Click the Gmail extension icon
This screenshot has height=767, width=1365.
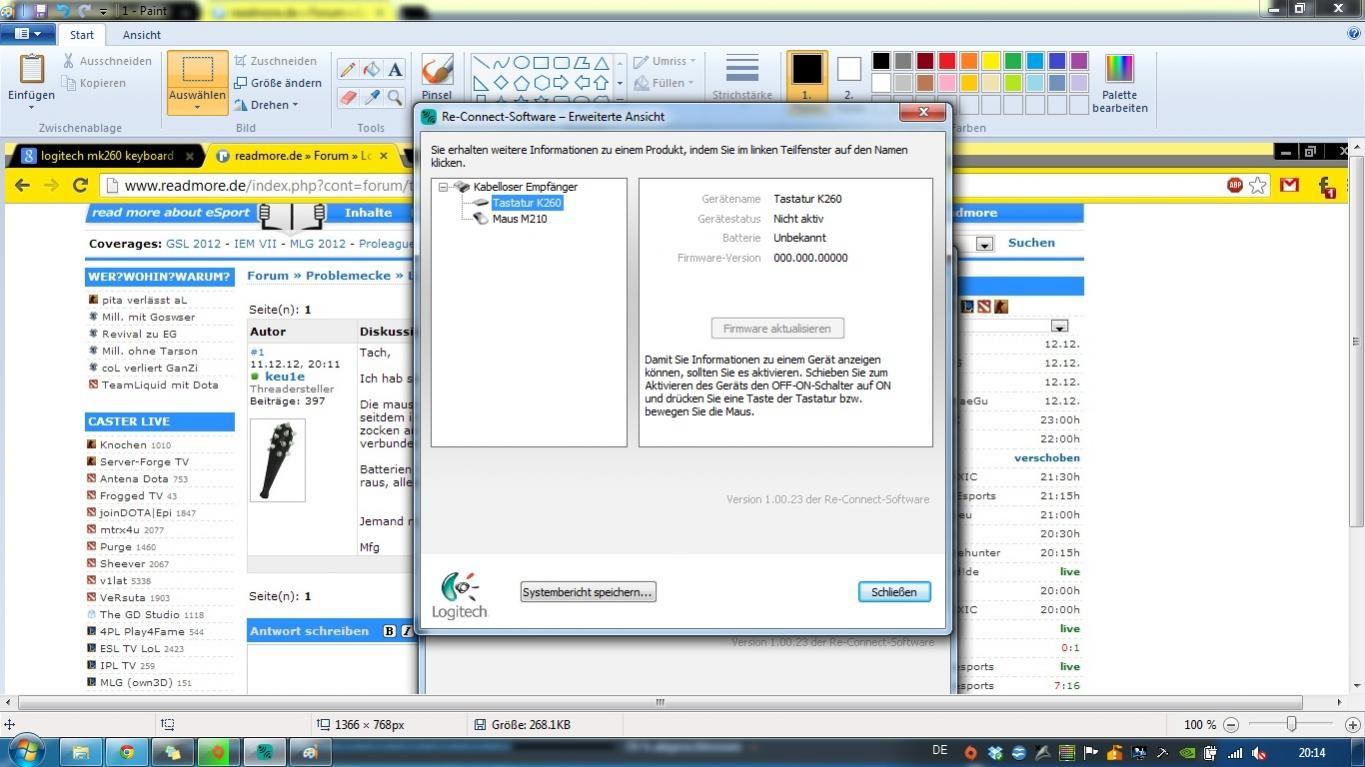(1290, 185)
